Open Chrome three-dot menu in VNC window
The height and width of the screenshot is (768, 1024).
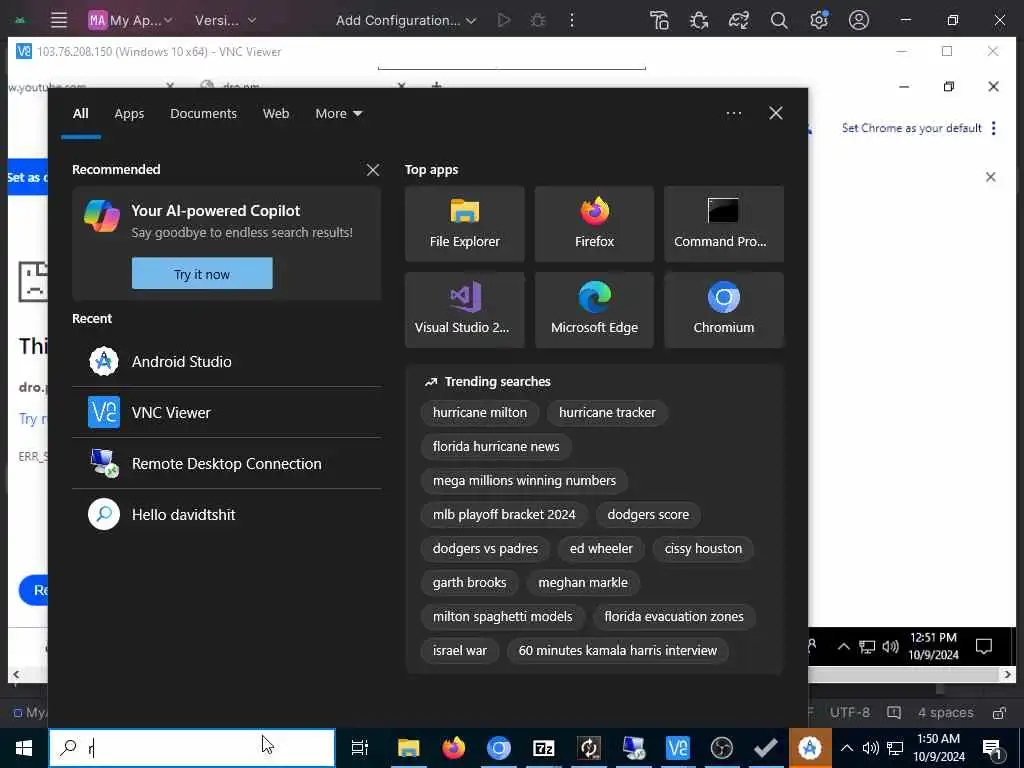pos(994,128)
